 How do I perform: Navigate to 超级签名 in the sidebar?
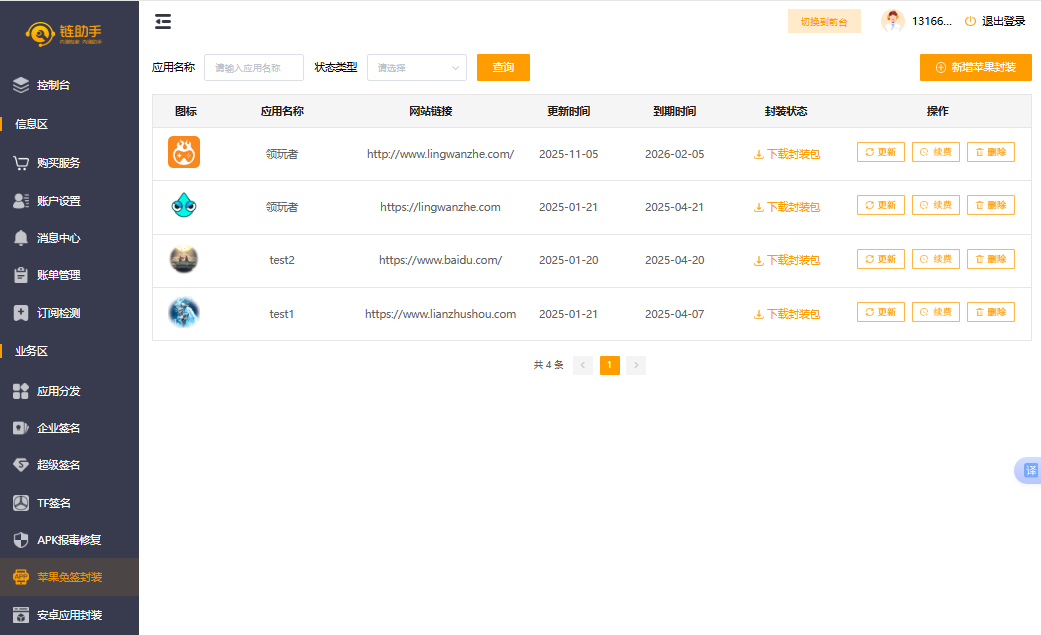(58, 465)
